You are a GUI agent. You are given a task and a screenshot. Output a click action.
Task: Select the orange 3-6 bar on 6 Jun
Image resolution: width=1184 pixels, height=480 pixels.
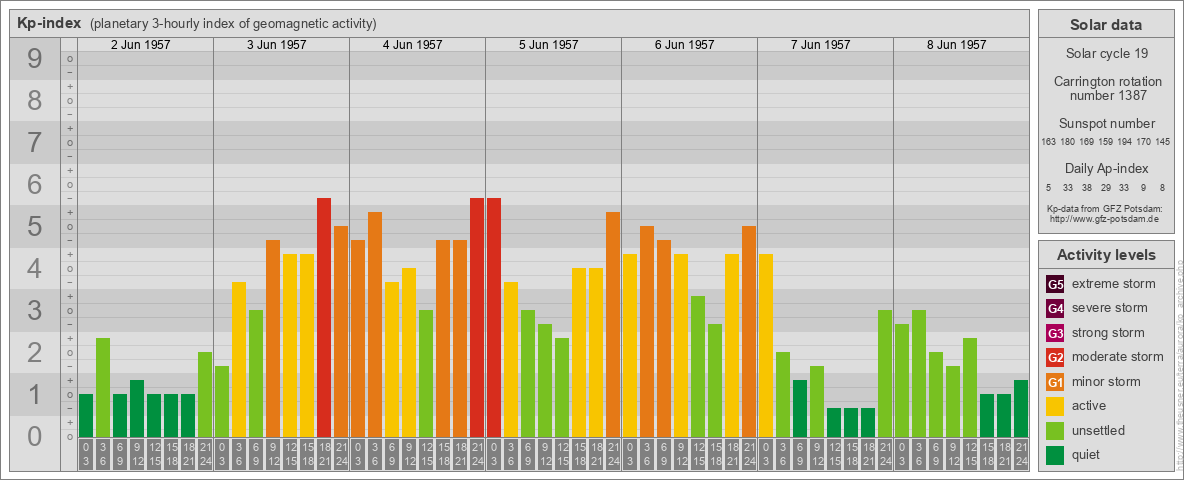[x=647, y=331]
